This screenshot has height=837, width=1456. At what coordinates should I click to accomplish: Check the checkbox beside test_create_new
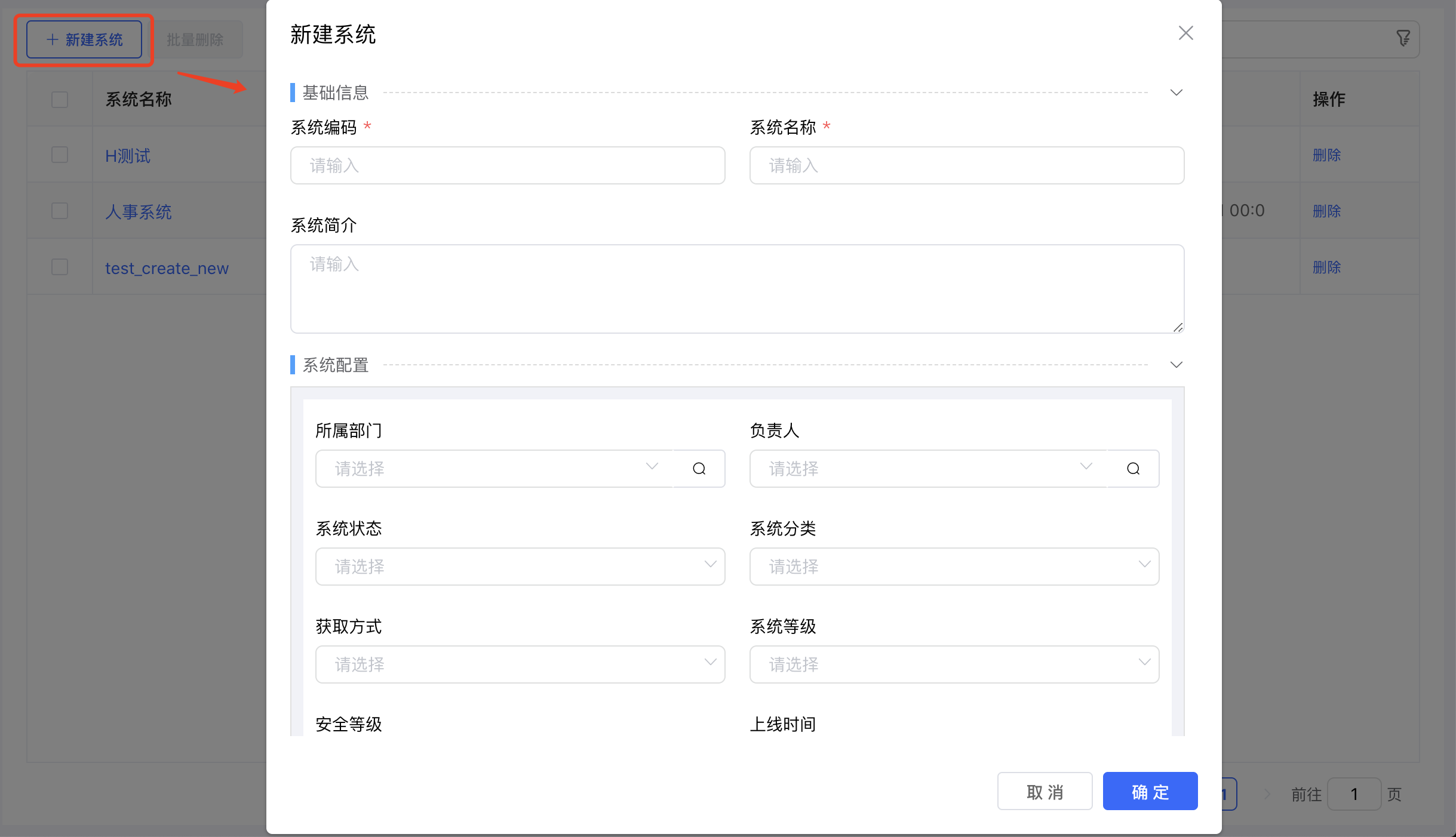coord(59,267)
